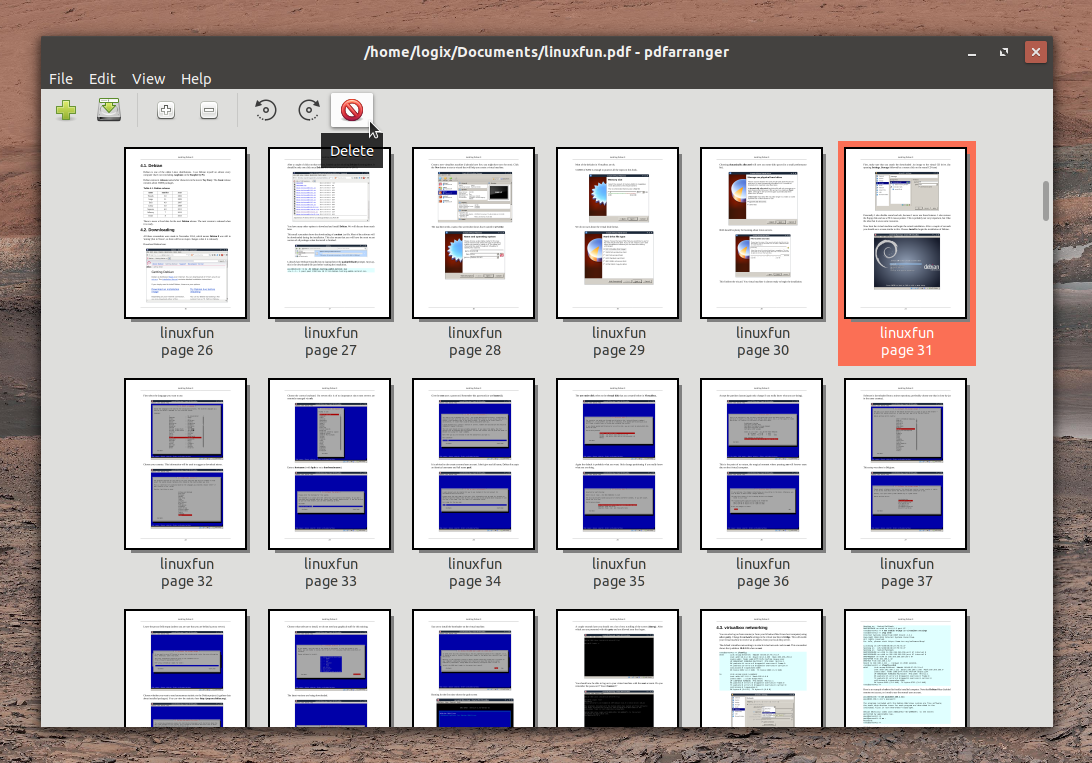
Task: Delete the selected page with the red icon
Action: click(x=352, y=110)
